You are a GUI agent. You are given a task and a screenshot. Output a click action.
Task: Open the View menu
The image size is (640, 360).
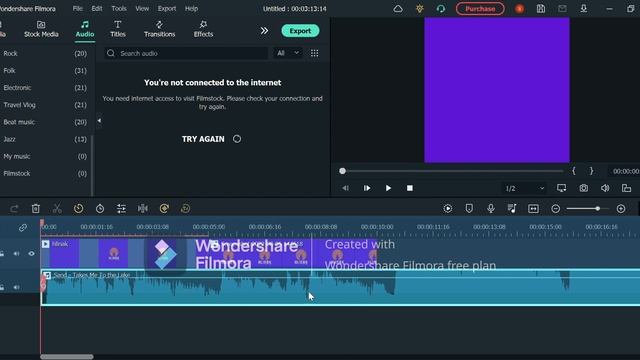click(142, 9)
